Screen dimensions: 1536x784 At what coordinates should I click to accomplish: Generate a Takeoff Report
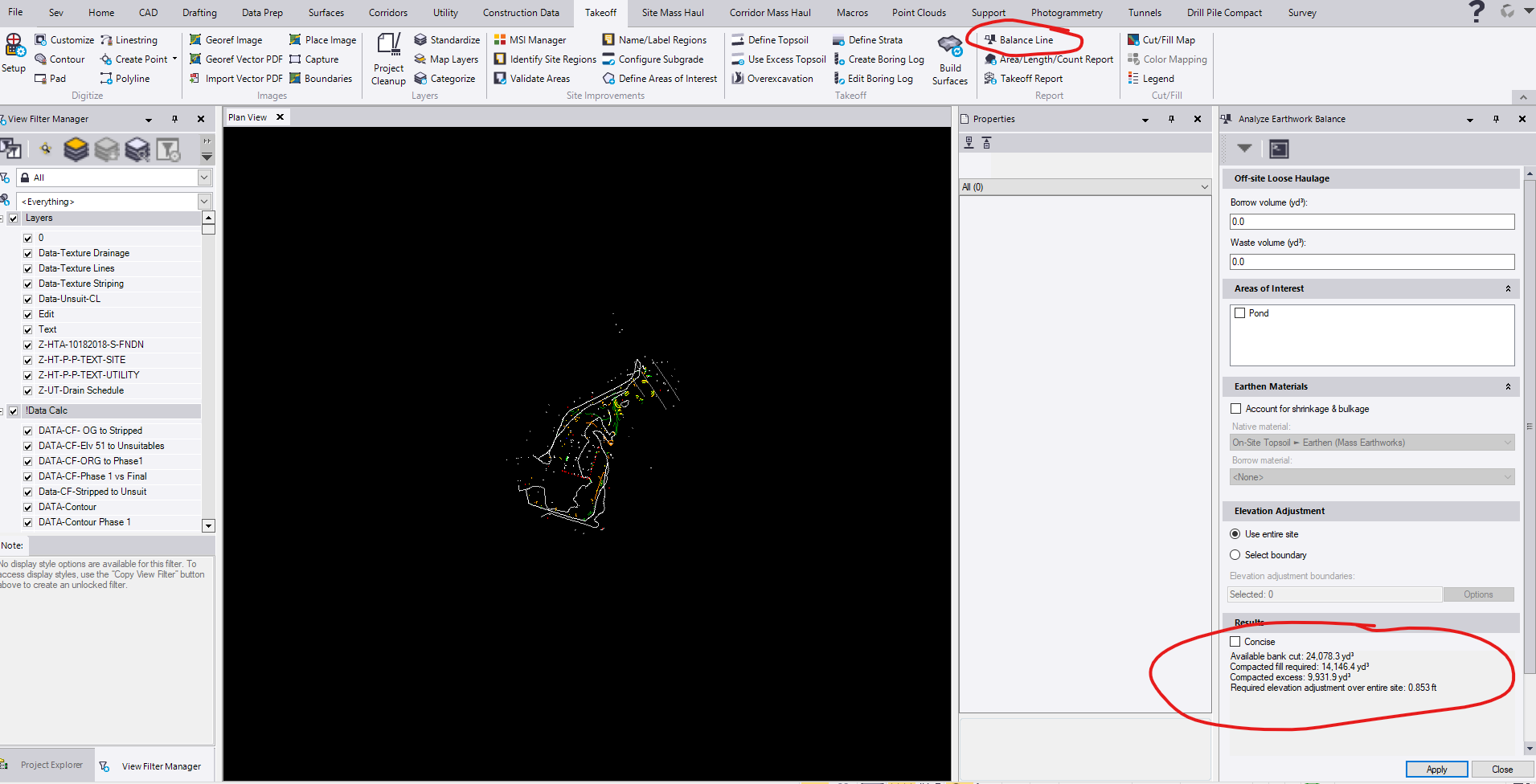[x=1030, y=78]
